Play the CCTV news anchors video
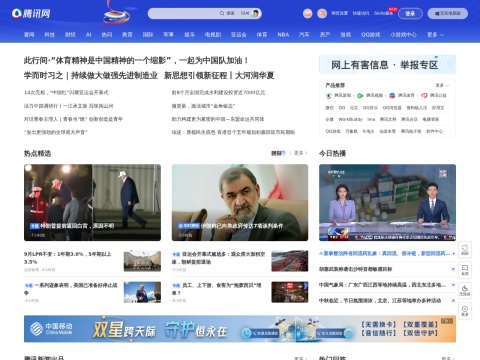480x360 pixels. tap(387, 202)
